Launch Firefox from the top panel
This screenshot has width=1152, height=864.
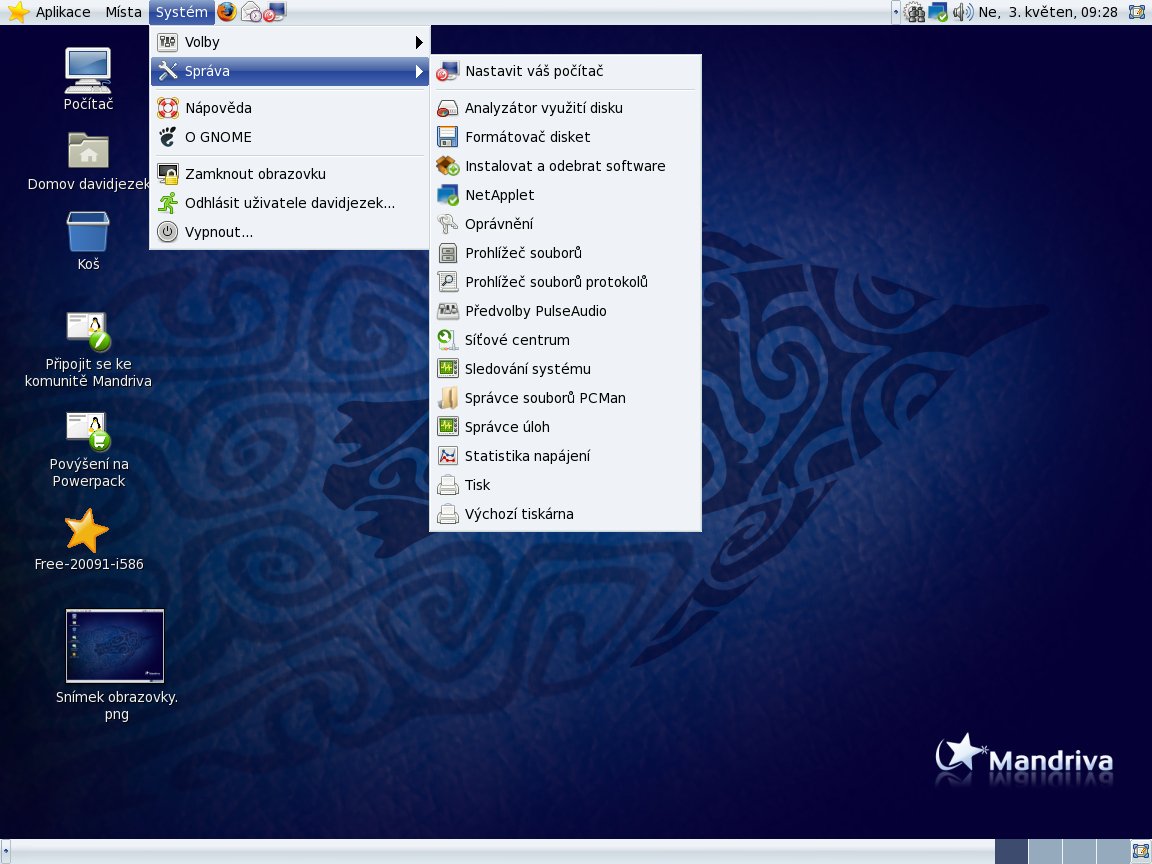pyautogui.click(x=227, y=12)
